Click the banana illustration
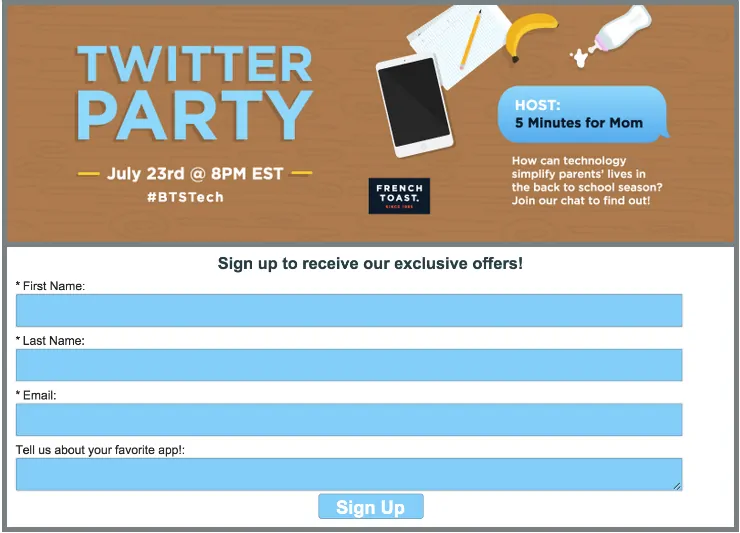 [530, 37]
